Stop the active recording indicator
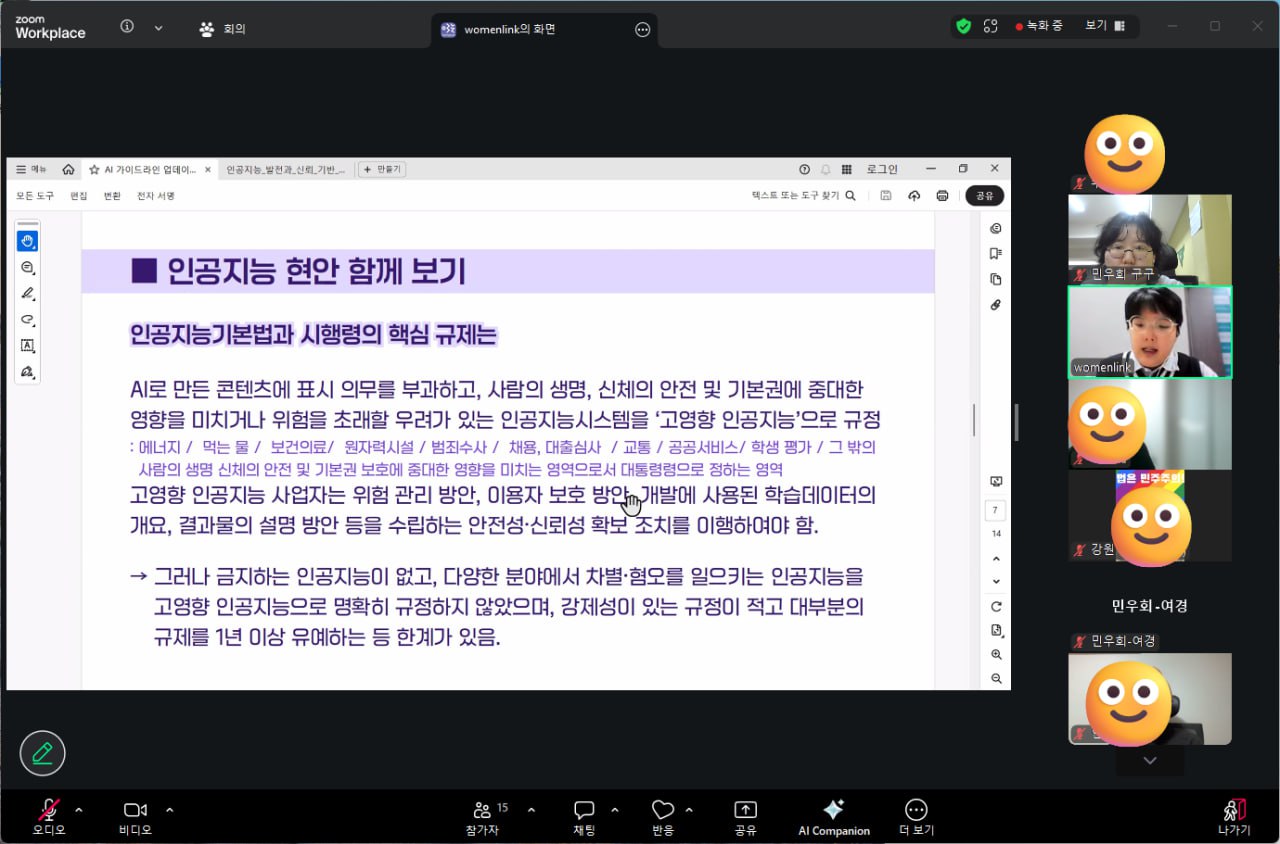Screen dimensions: 1280x844 tap(1043, 26)
